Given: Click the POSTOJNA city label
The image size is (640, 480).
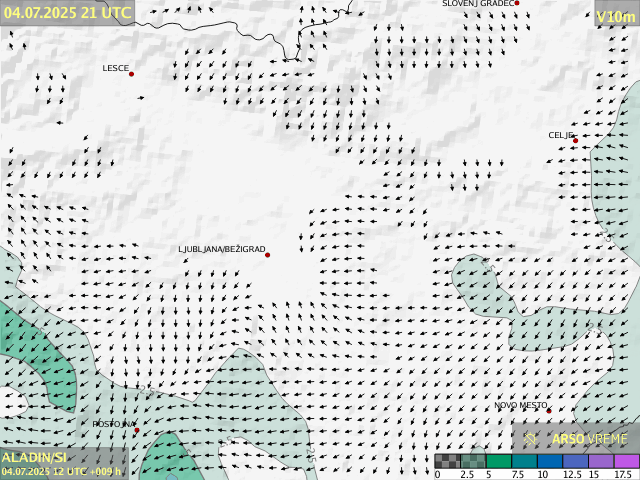Looking at the screenshot, I should point(113,424).
